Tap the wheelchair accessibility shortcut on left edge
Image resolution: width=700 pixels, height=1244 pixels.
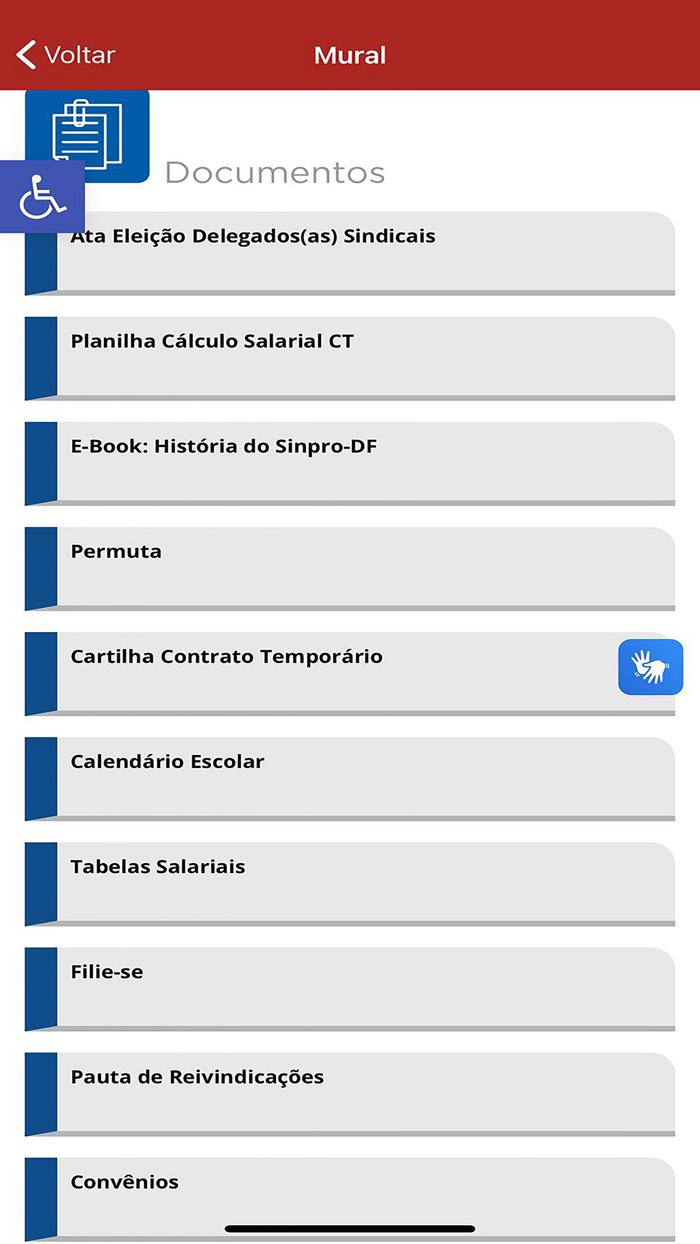(42, 196)
